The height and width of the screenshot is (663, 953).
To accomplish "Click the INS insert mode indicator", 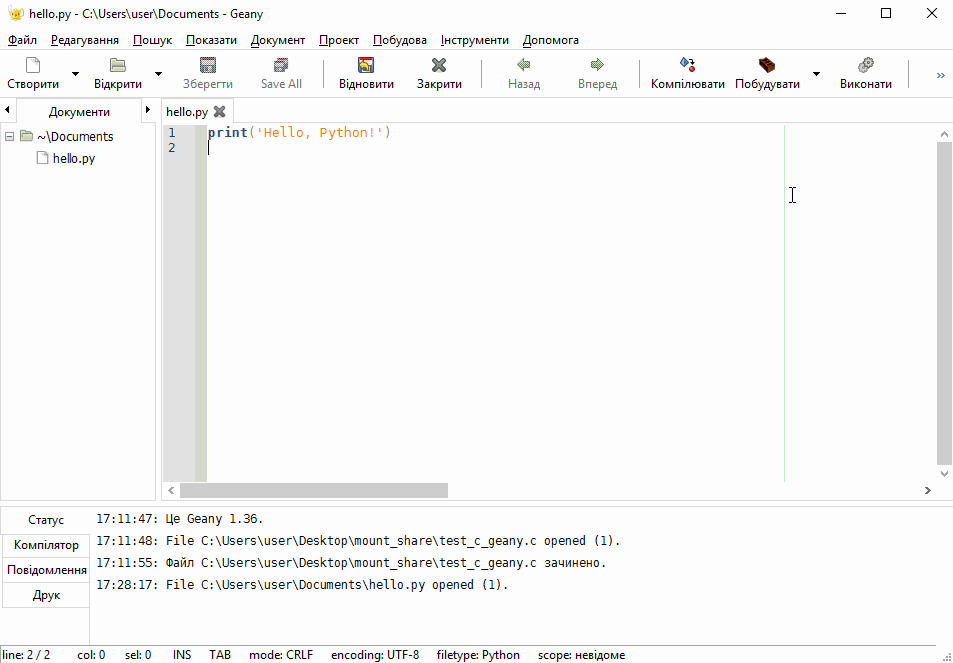I will click(182, 655).
